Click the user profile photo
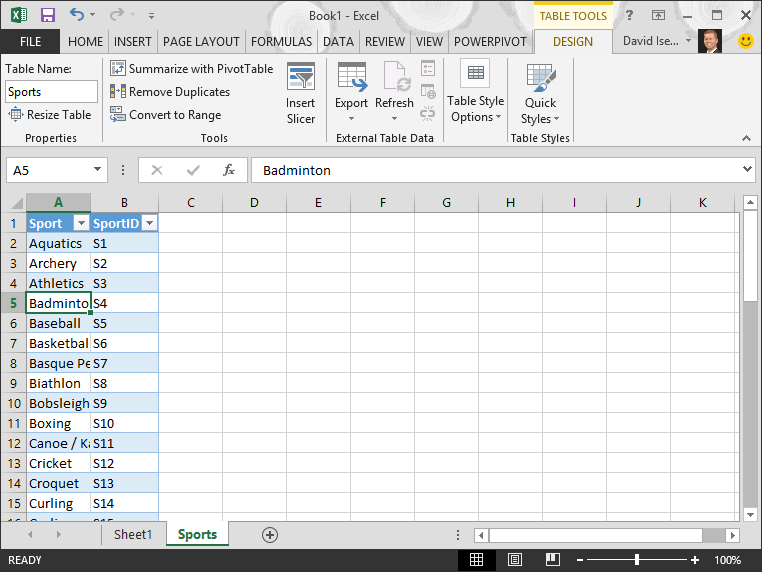Screen dimensions: 762x572 (x=710, y=41)
